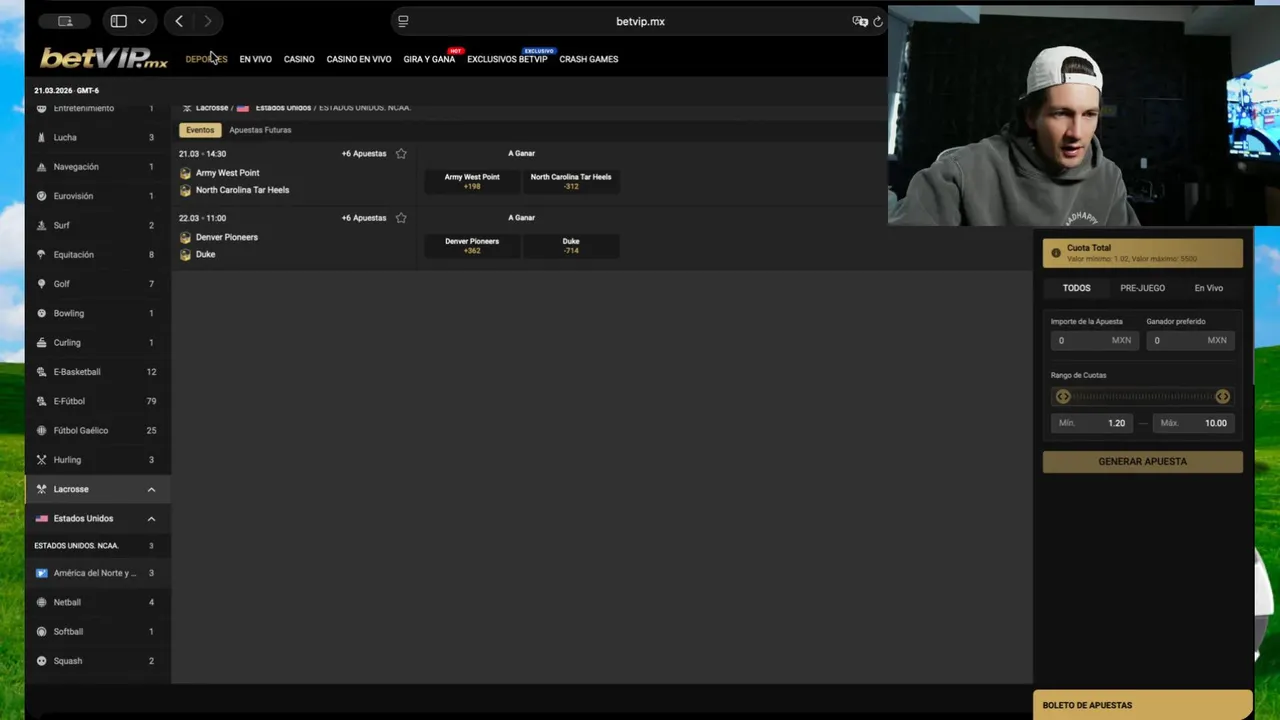Click the betvip.mx address bar
Screen dimensions: 1280x720
[640, 21]
